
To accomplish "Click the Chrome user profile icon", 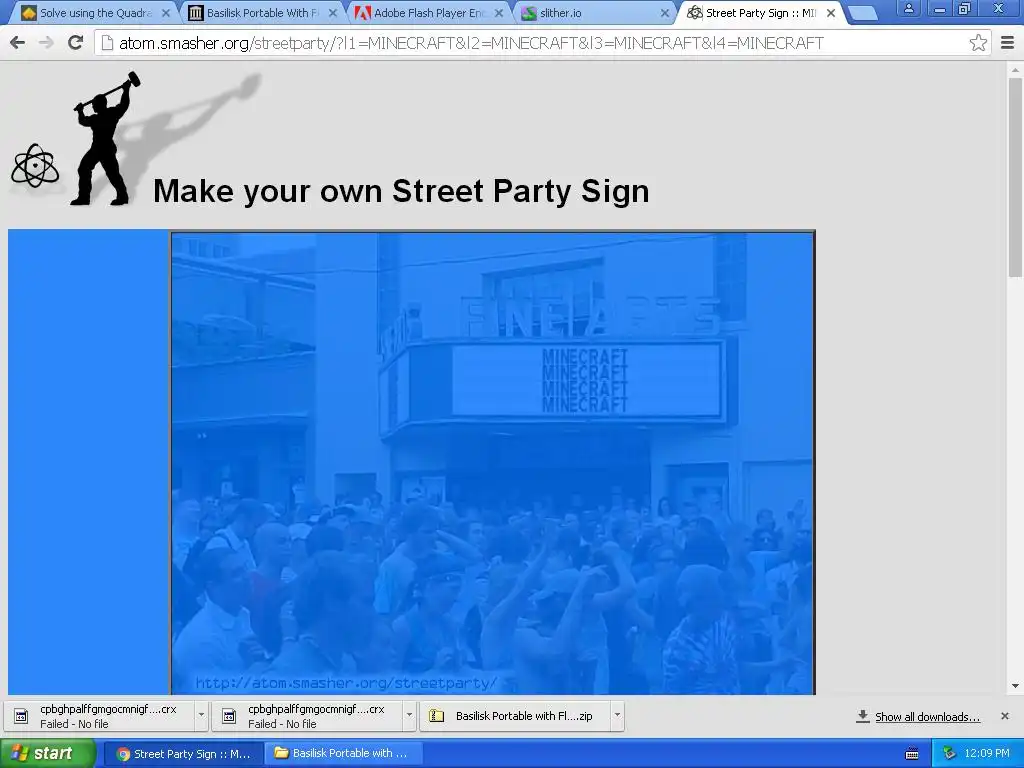I will tap(908, 8).
